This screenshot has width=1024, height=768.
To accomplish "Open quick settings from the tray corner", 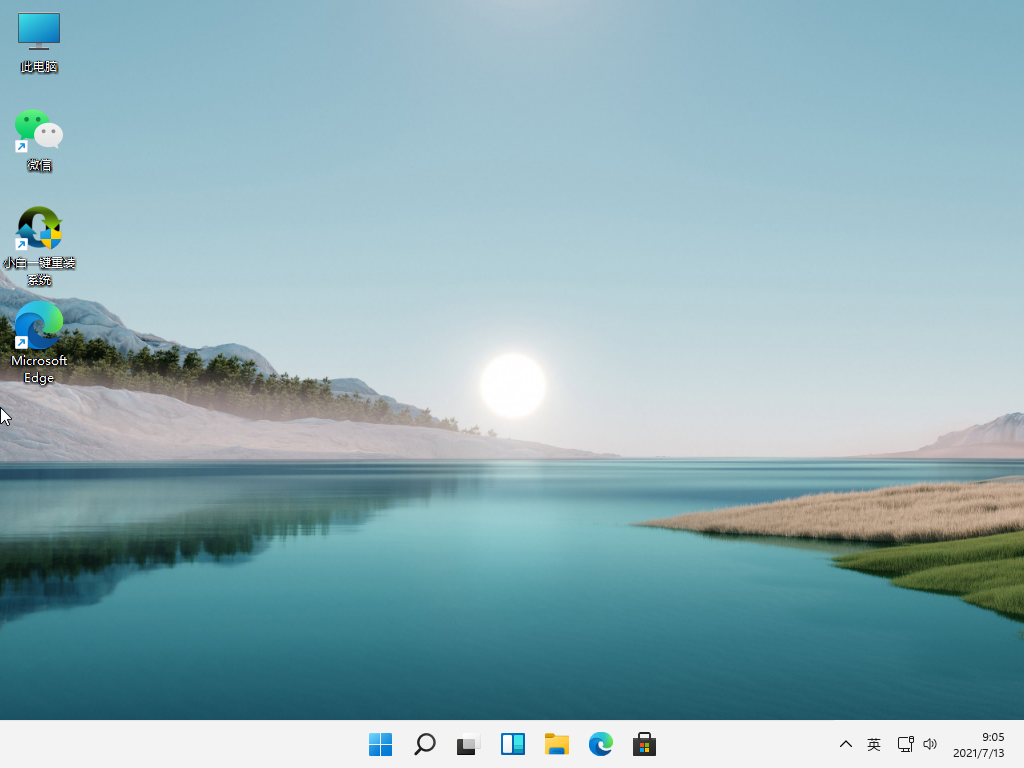I will tap(916, 744).
